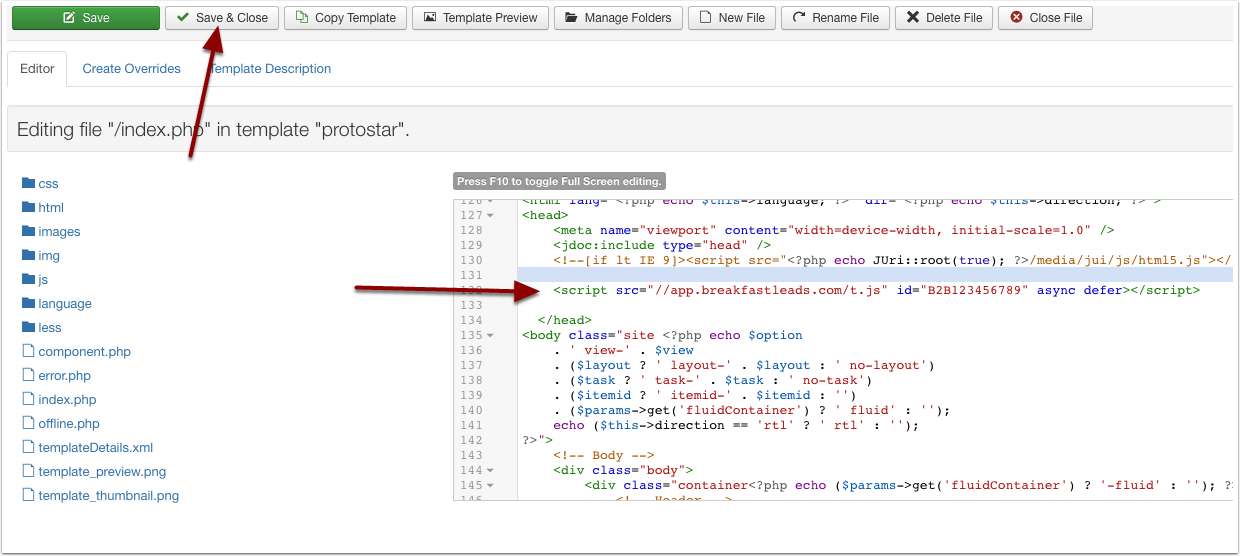Image resolution: width=1240 pixels, height=556 pixels.
Task: Open the template_preview.png file
Action: tap(102, 472)
